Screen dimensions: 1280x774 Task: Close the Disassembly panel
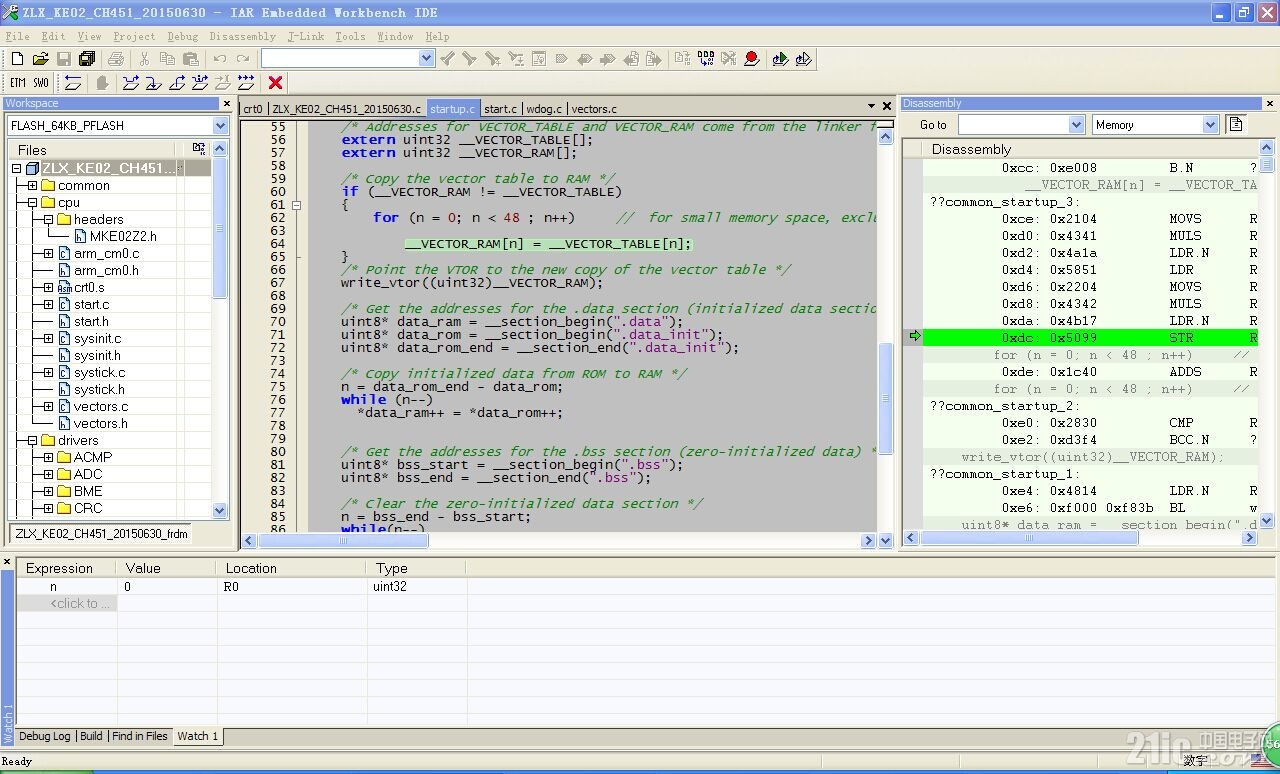tap(1270, 103)
